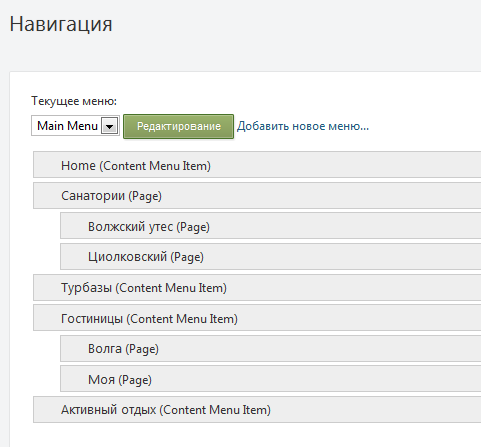The height and width of the screenshot is (447, 481).
Task: Select the Санатории (Page) row
Action: coord(257,195)
